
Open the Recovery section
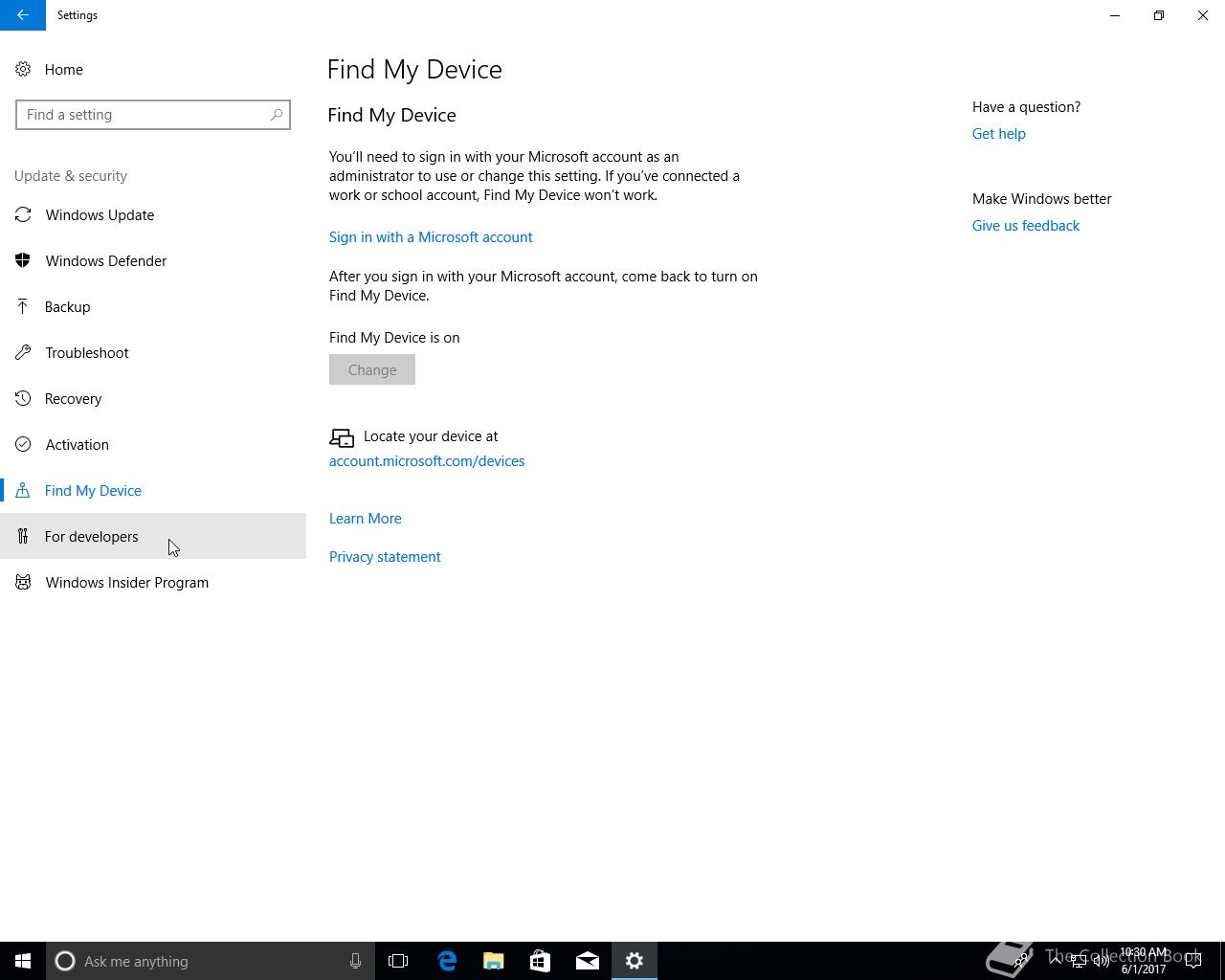coord(153,398)
